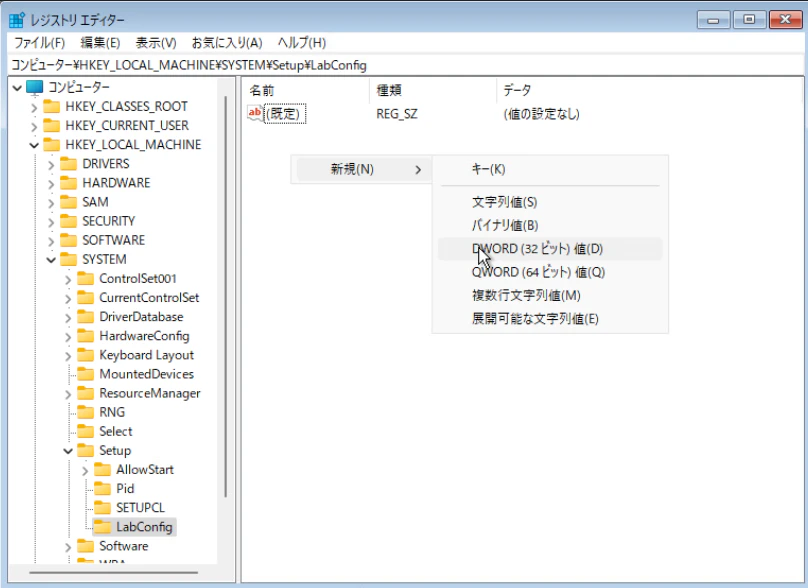Open the お気に入り(A) menu
This screenshot has height=588, width=808.
pyautogui.click(x=227, y=43)
